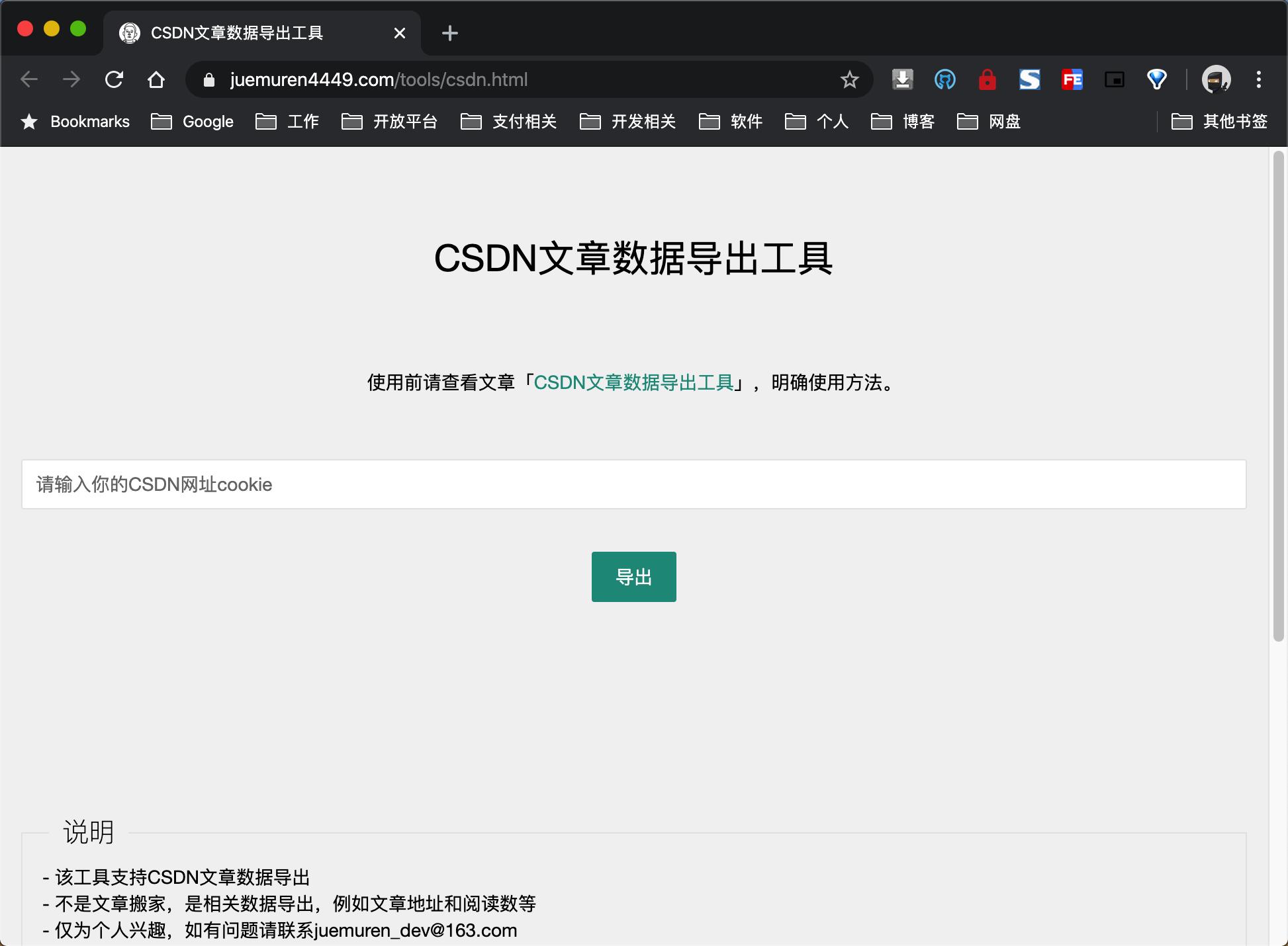Open the FE extension icon
Image resolution: width=1288 pixels, height=946 pixels.
point(1072,79)
